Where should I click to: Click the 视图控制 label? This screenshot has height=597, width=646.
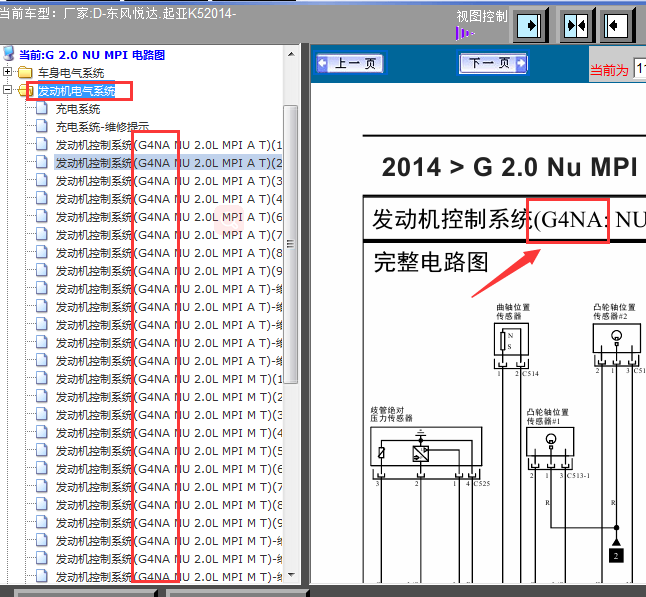coord(482,16)
